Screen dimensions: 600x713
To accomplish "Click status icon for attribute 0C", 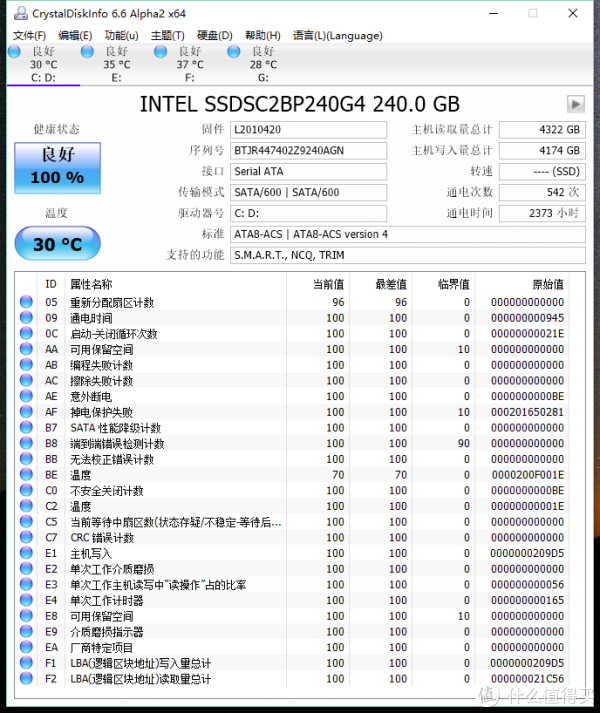I will coord(26,333).
